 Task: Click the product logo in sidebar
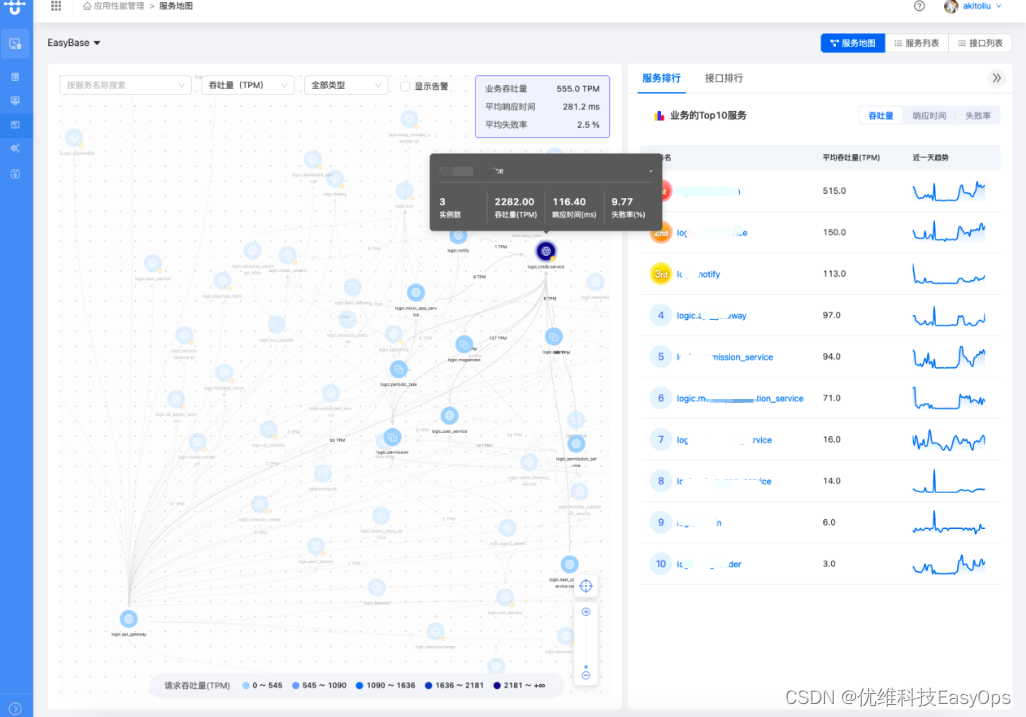click(15, 7)
